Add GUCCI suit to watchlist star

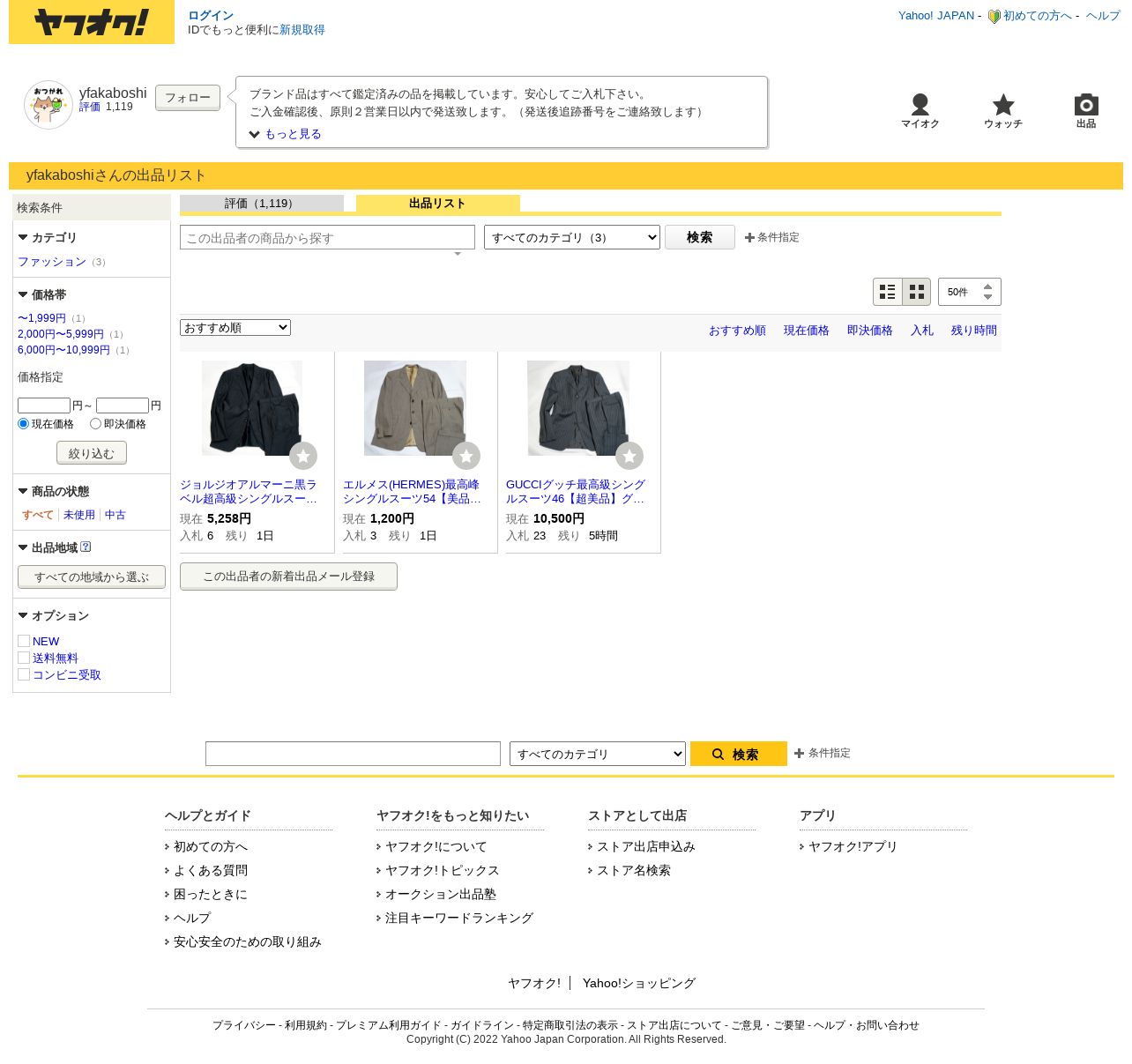coord(629,456)
